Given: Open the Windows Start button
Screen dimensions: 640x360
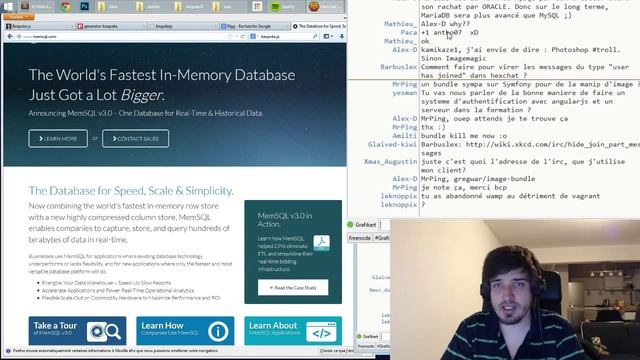Looking at the screenshot, I should [x=8, y=6].
